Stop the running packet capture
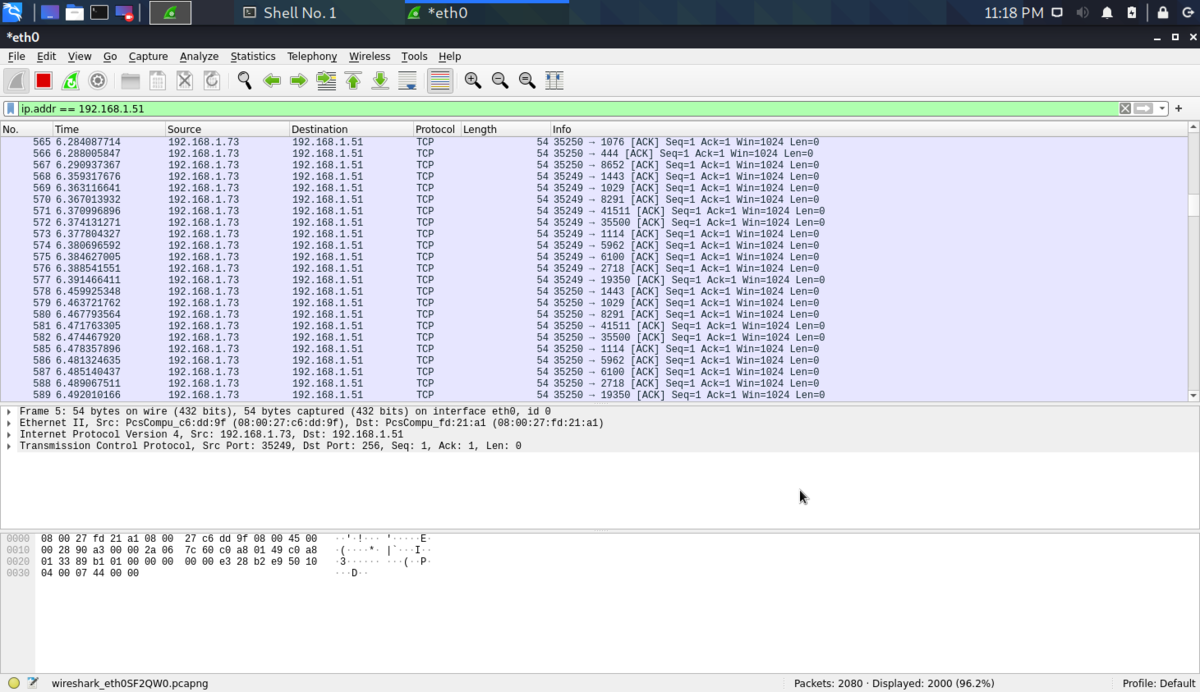1200x692 pixels. tap(43, 81)
